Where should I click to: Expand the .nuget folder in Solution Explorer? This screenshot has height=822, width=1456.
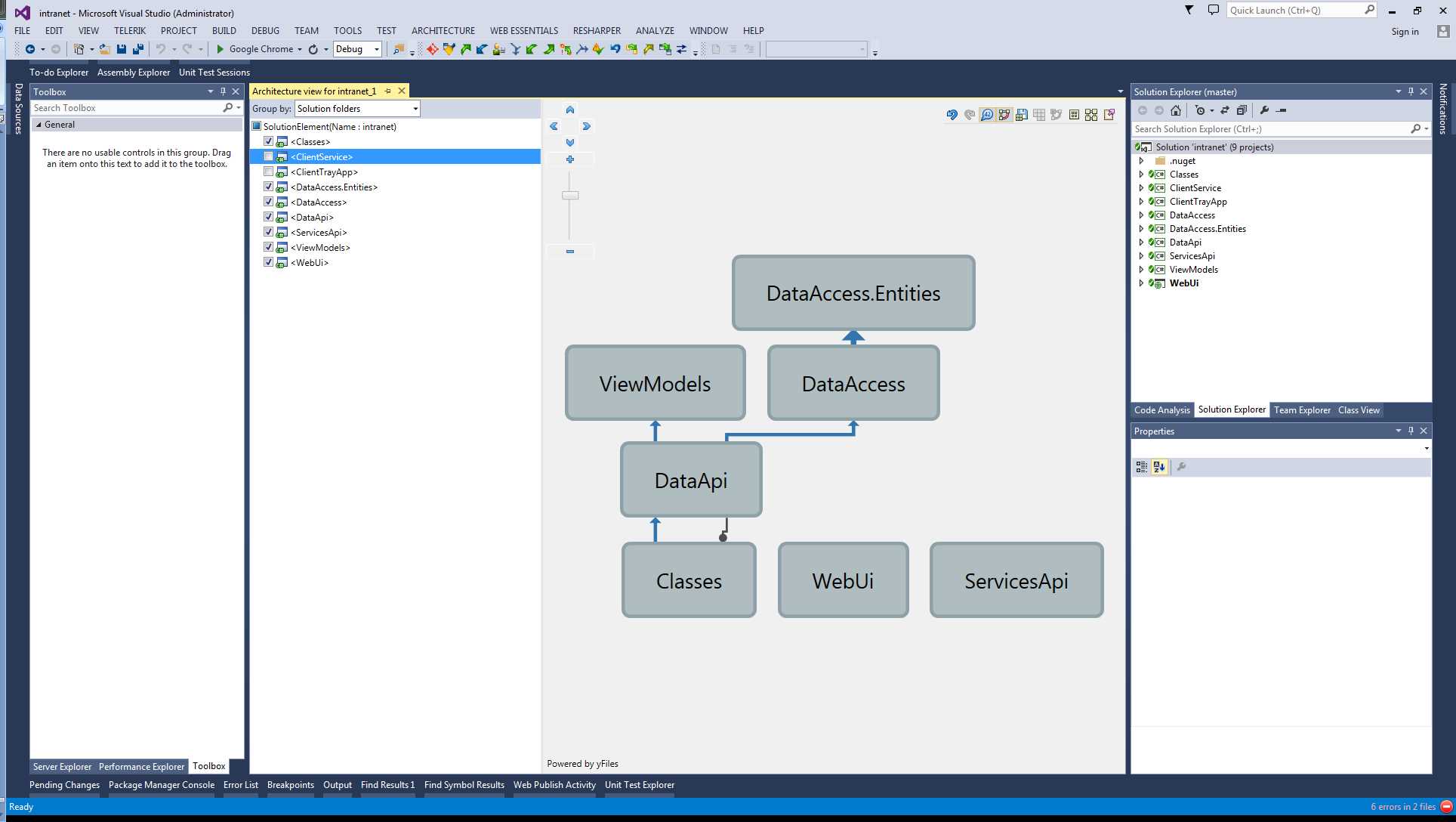(x=1141, y=160)
